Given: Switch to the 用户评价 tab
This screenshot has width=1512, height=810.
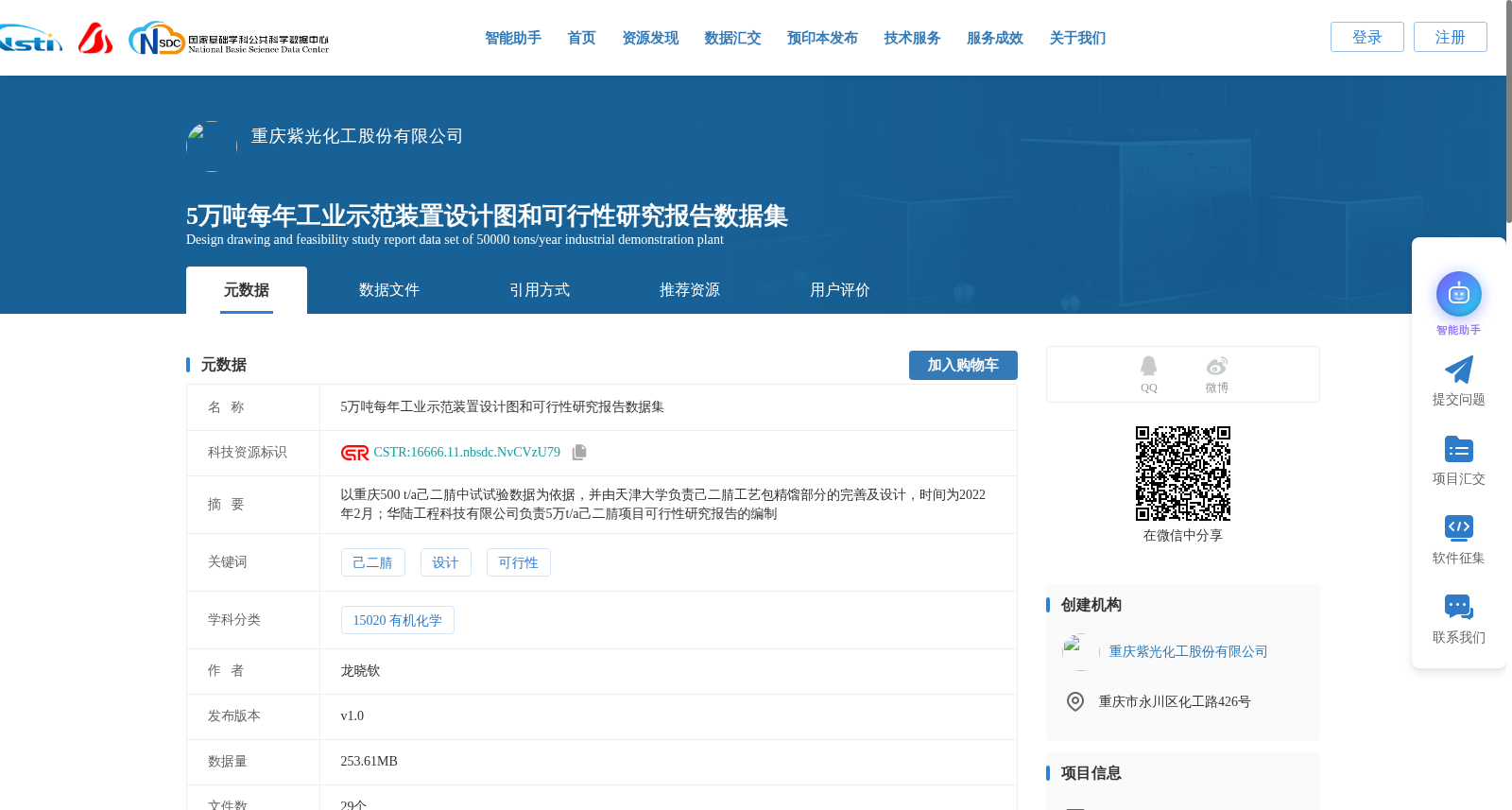Looking at the screenshot, I should tap(840, 290).
